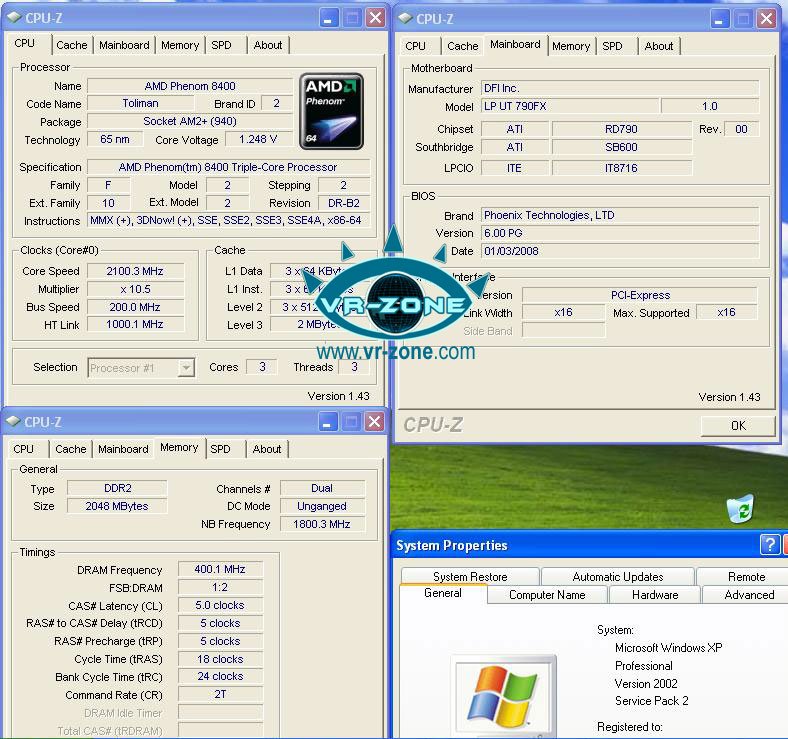This screenshot has width=788, height=739.
Task: Select General tab in System Properties
Action: (x=443, y=593)
